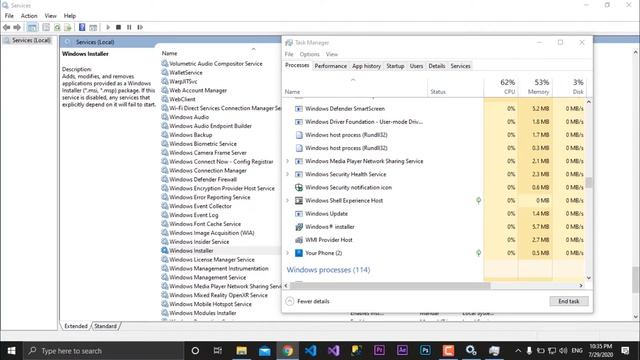Expand Windows Security Health Service process
This screenshot has width=640, height=360.
[287, 174]
